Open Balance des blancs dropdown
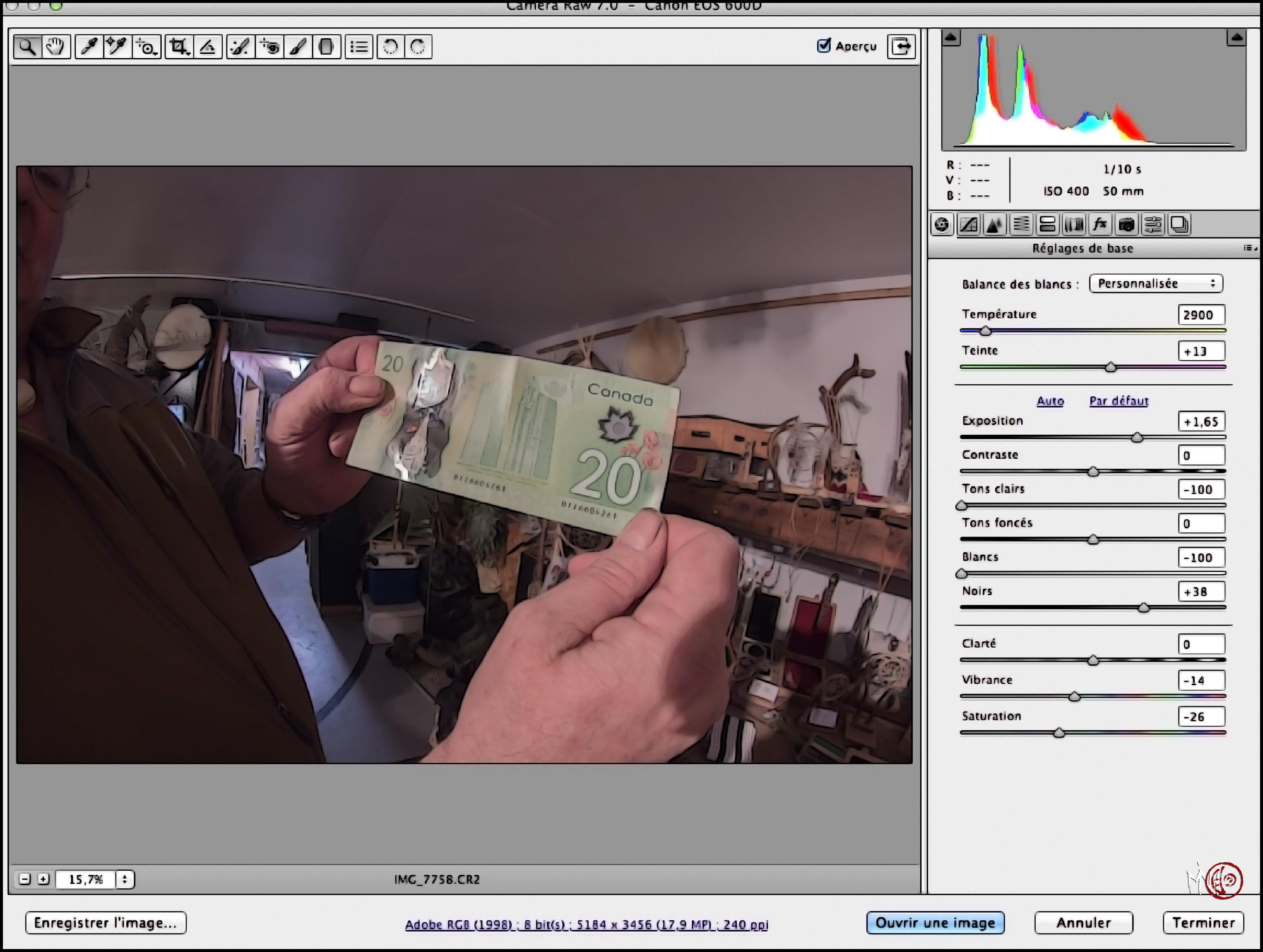The height and width of the screenshot is (952, 1263). tap(1156, 284)
